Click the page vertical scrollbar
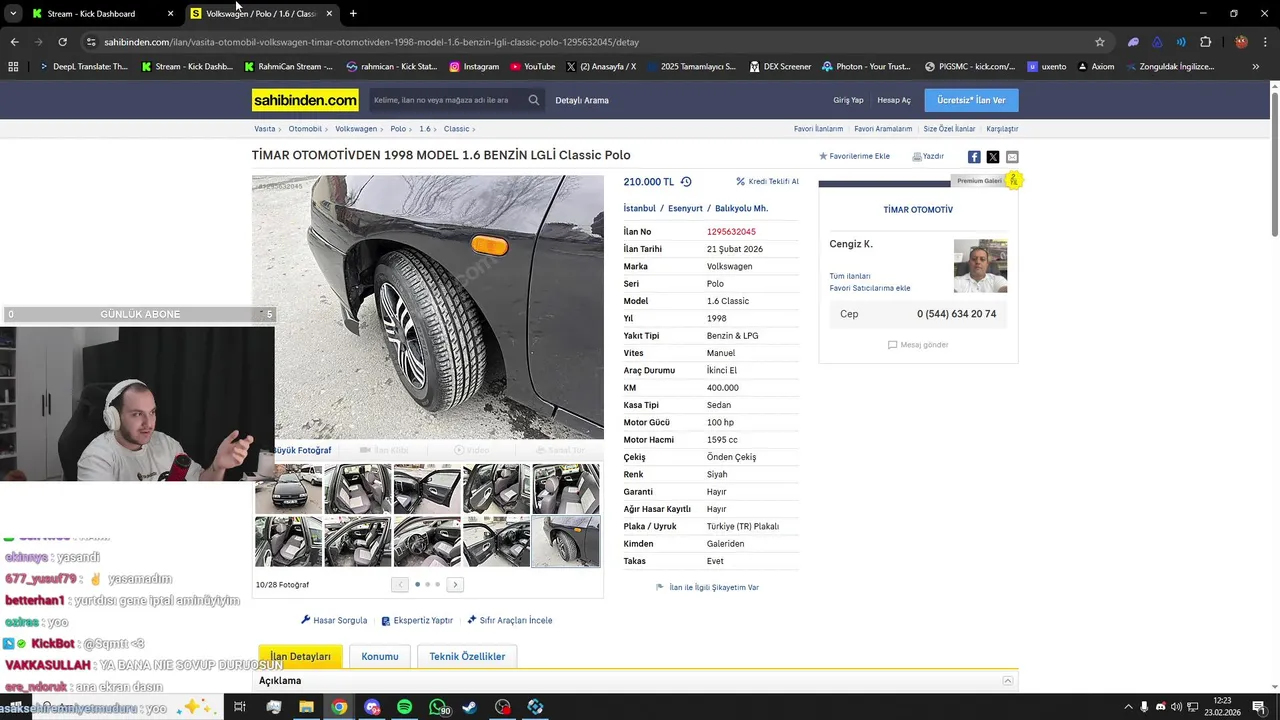 coord(1275,165)
